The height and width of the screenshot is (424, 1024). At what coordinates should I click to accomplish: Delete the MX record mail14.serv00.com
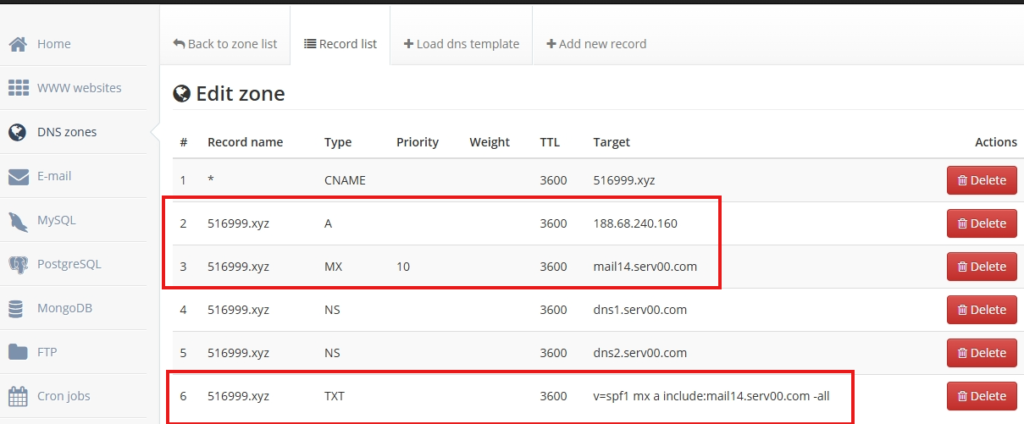click(x=981, y=267)
